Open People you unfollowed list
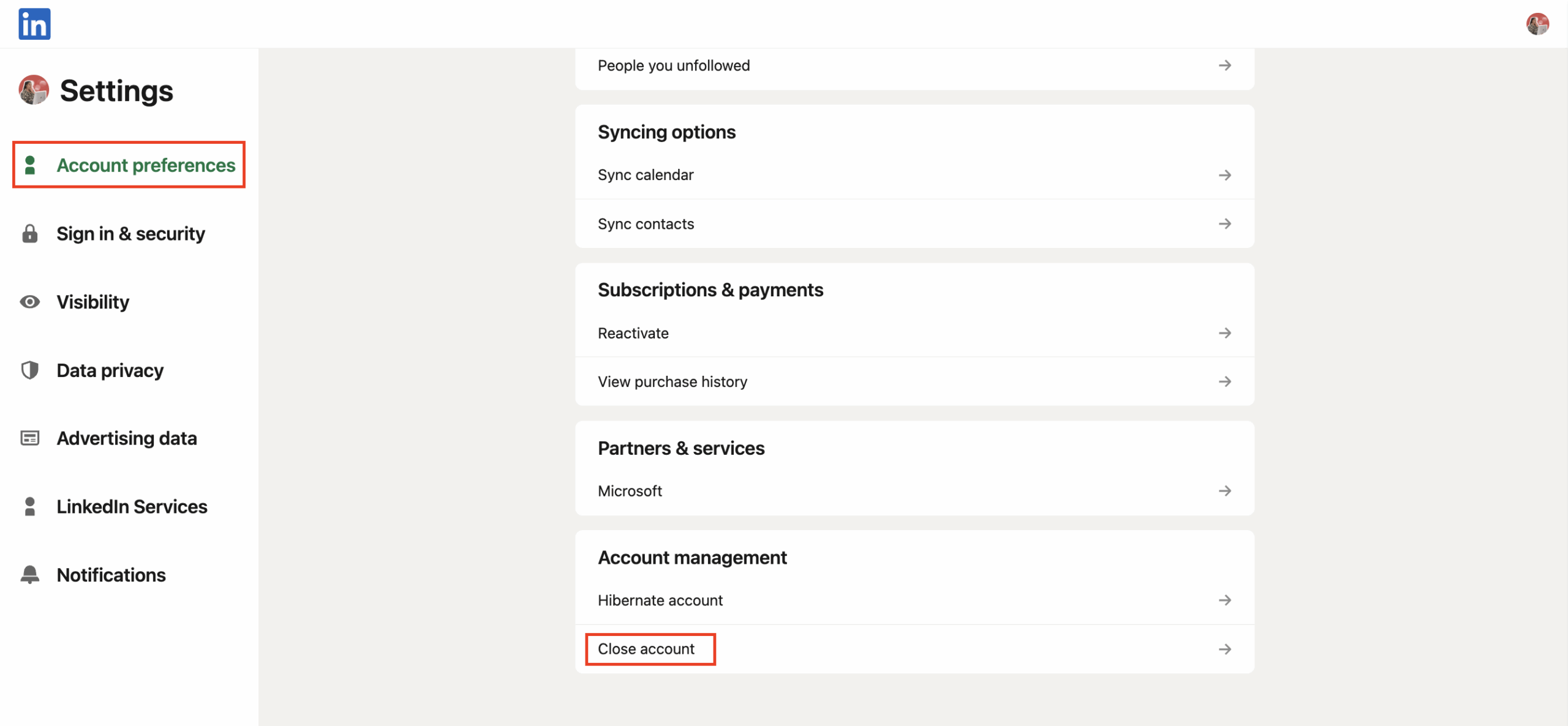The width and height of the screenshot is (1568, 726). [x=673, y=65]
